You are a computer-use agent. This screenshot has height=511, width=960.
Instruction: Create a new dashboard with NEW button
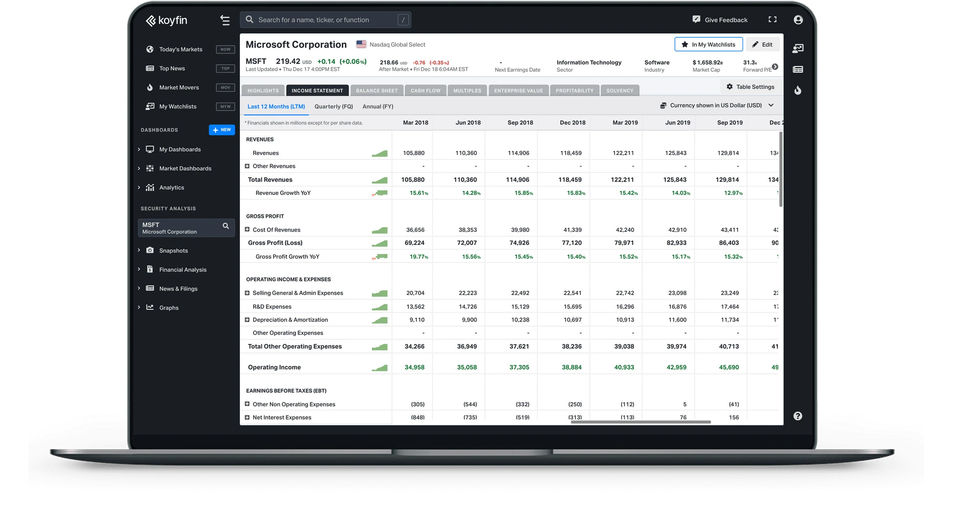[x=222, y=130]
